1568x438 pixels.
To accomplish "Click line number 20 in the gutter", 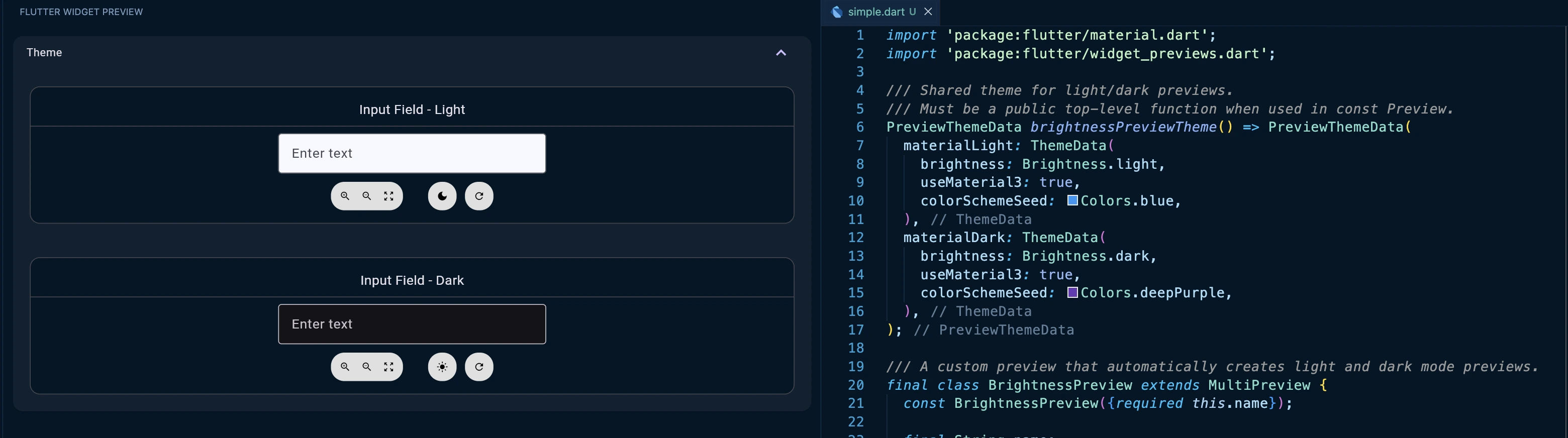I will pos(856,385).
